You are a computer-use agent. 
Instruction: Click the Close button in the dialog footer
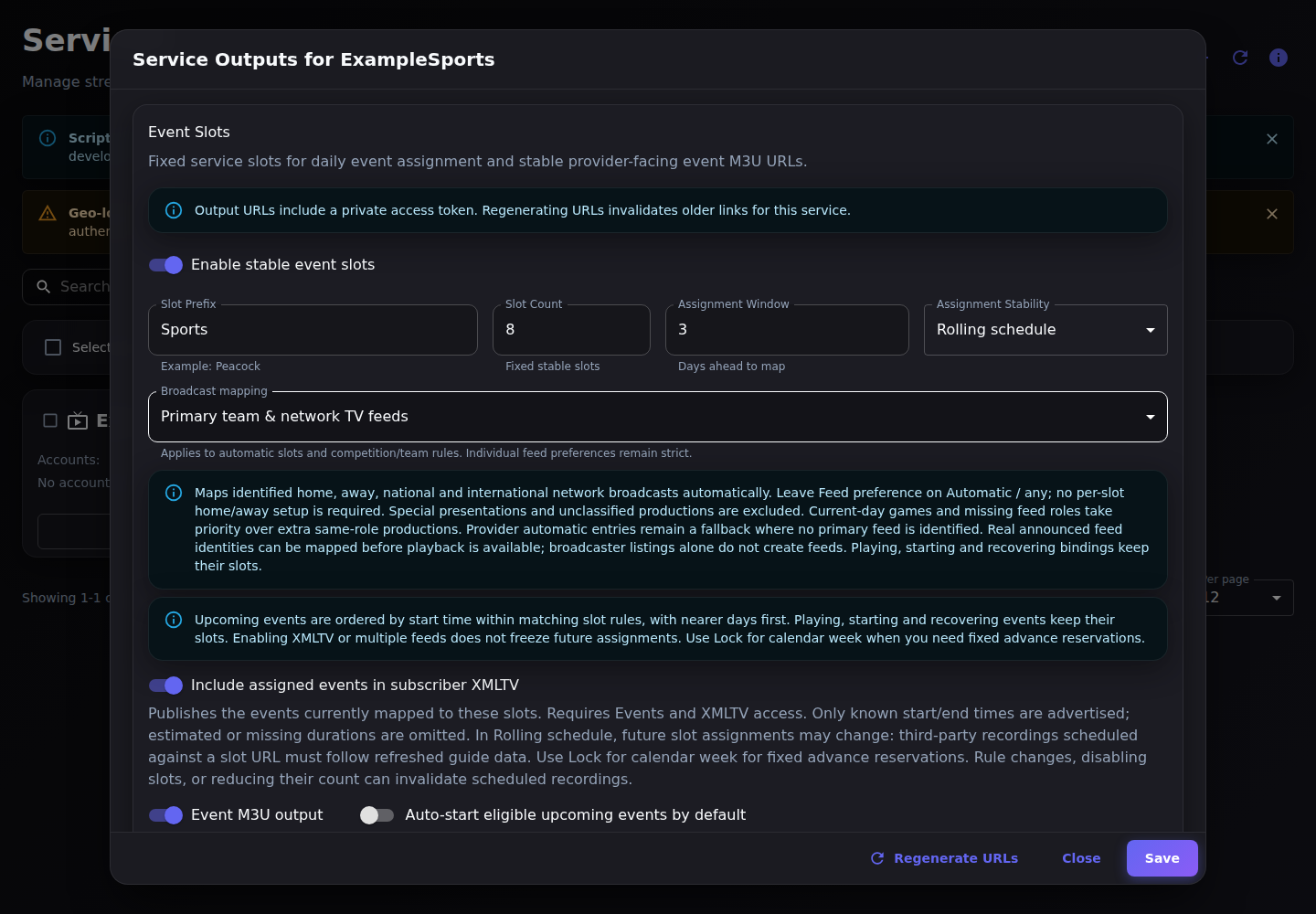point(1081,858)
